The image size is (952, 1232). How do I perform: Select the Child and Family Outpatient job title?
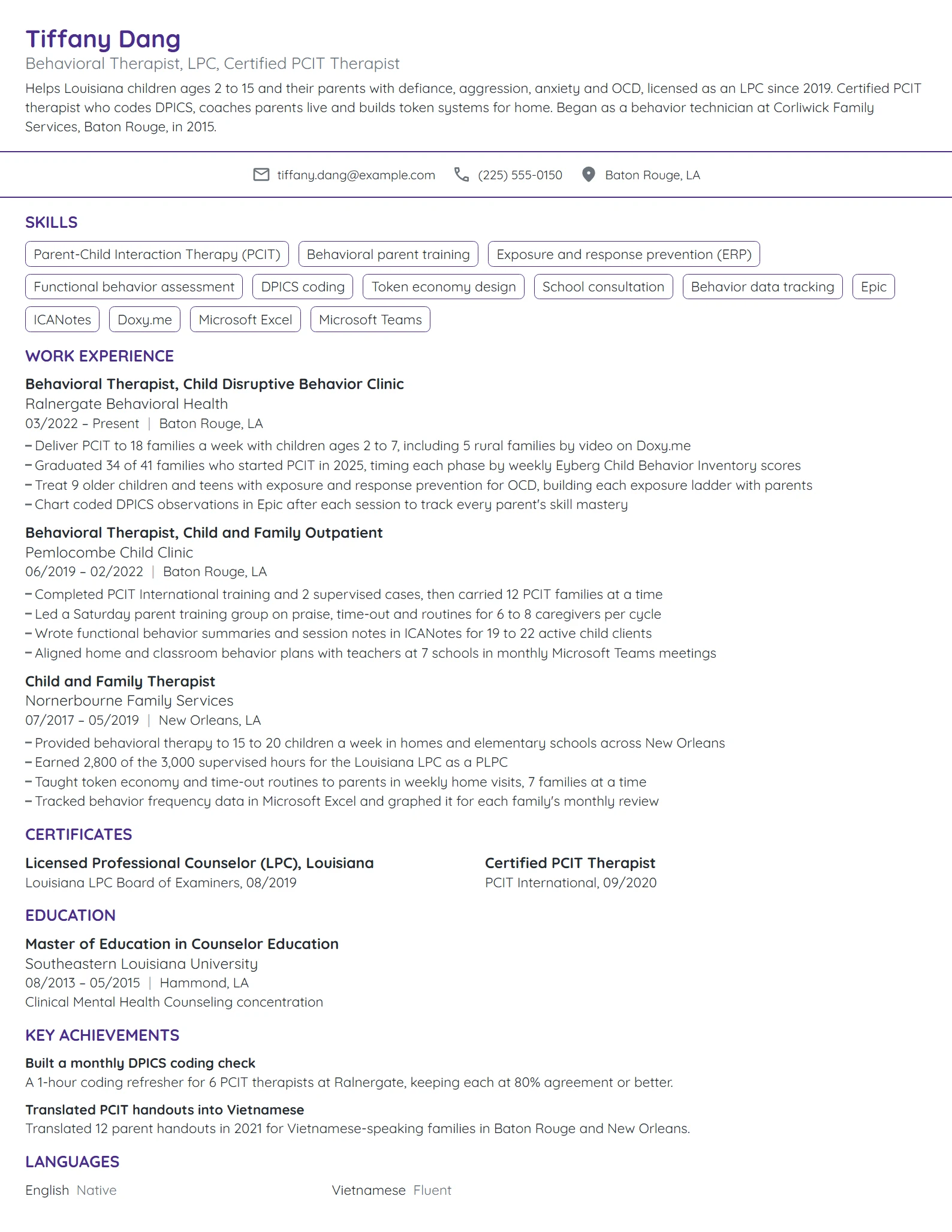pyautogui.click(x=204, y=532)
